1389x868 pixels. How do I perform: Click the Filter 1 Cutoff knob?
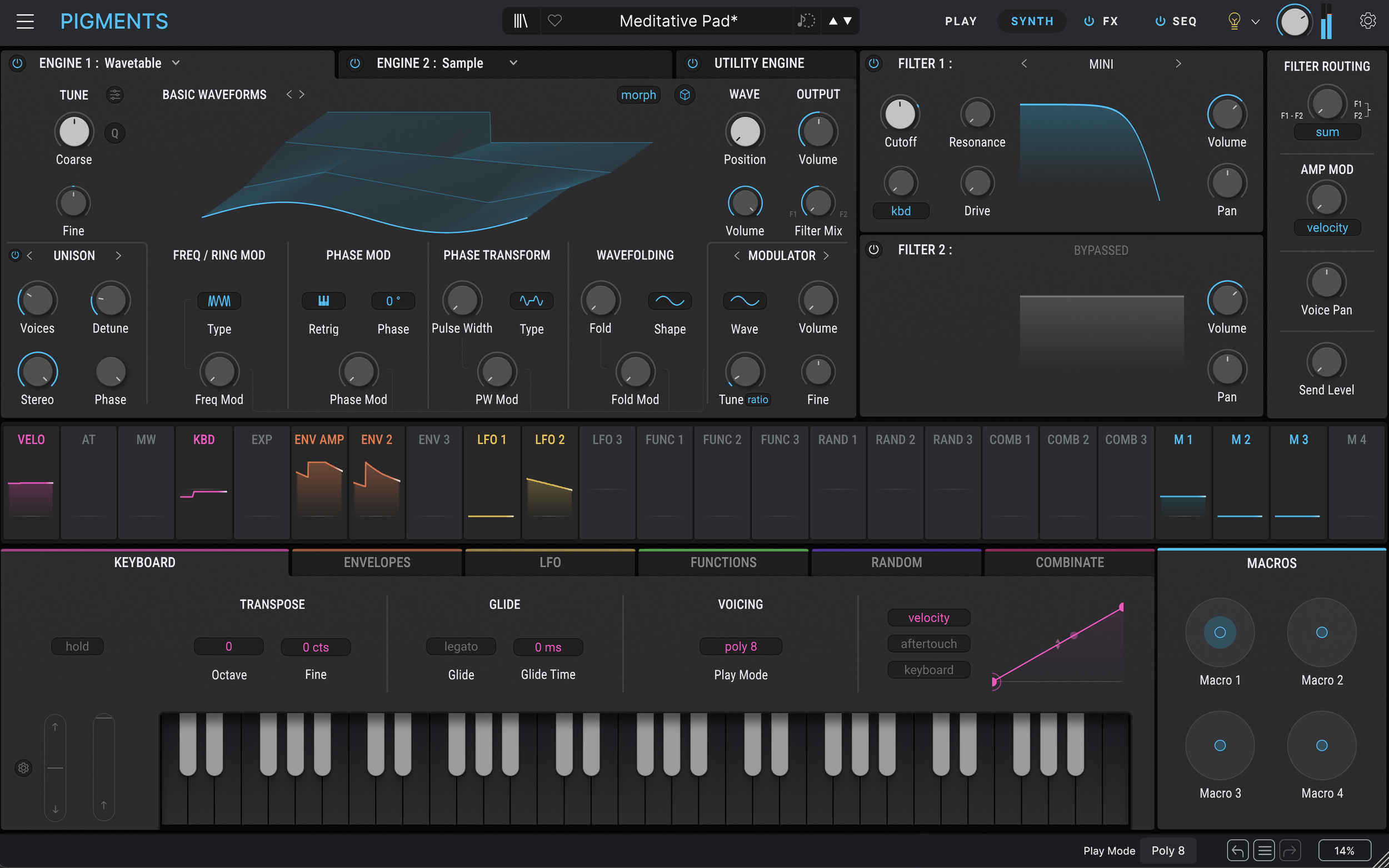pyautogui.click(x=901, y=114)
